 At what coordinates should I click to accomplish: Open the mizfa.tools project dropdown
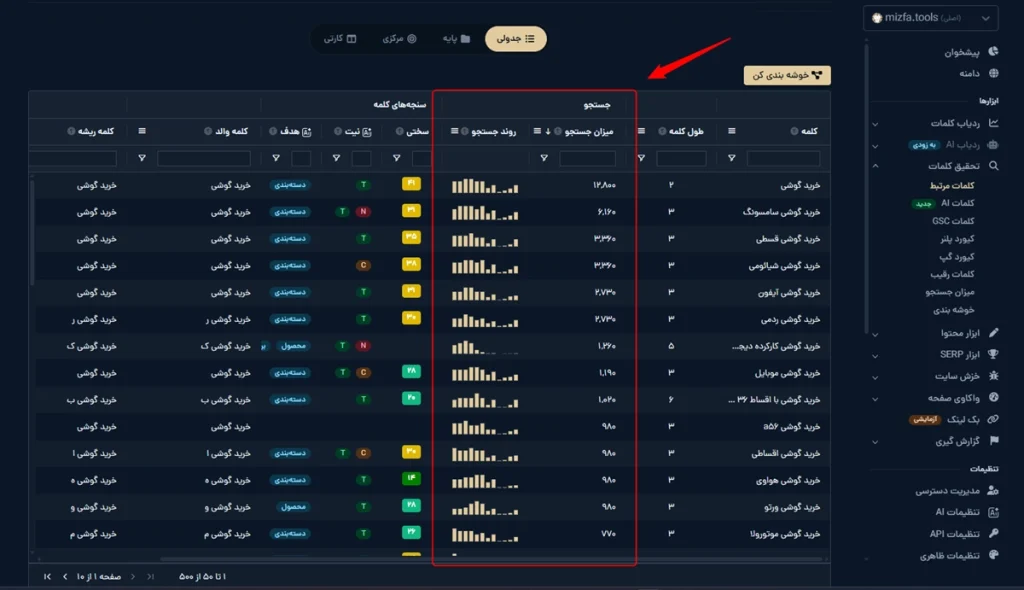[931, 18]
